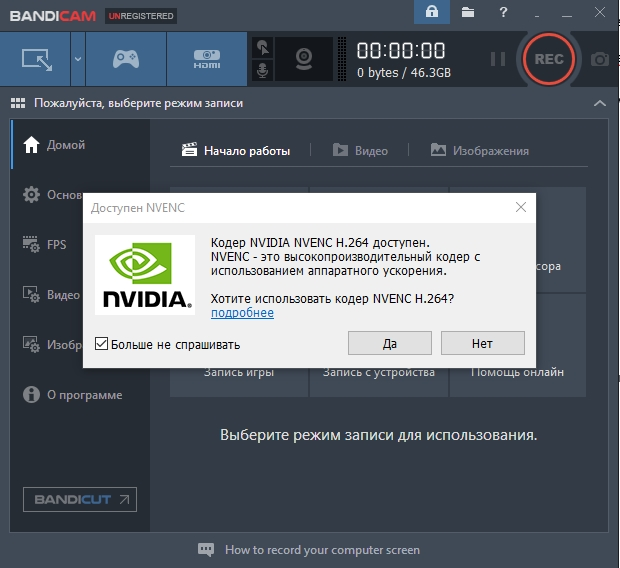Close the Доступен NVENC dialog
Screen dimensions: 620x568
click(x=521, y=207)
